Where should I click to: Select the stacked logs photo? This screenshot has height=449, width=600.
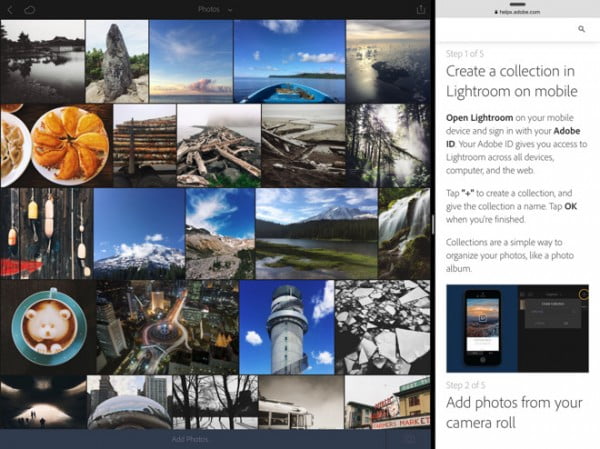[144, 145]
